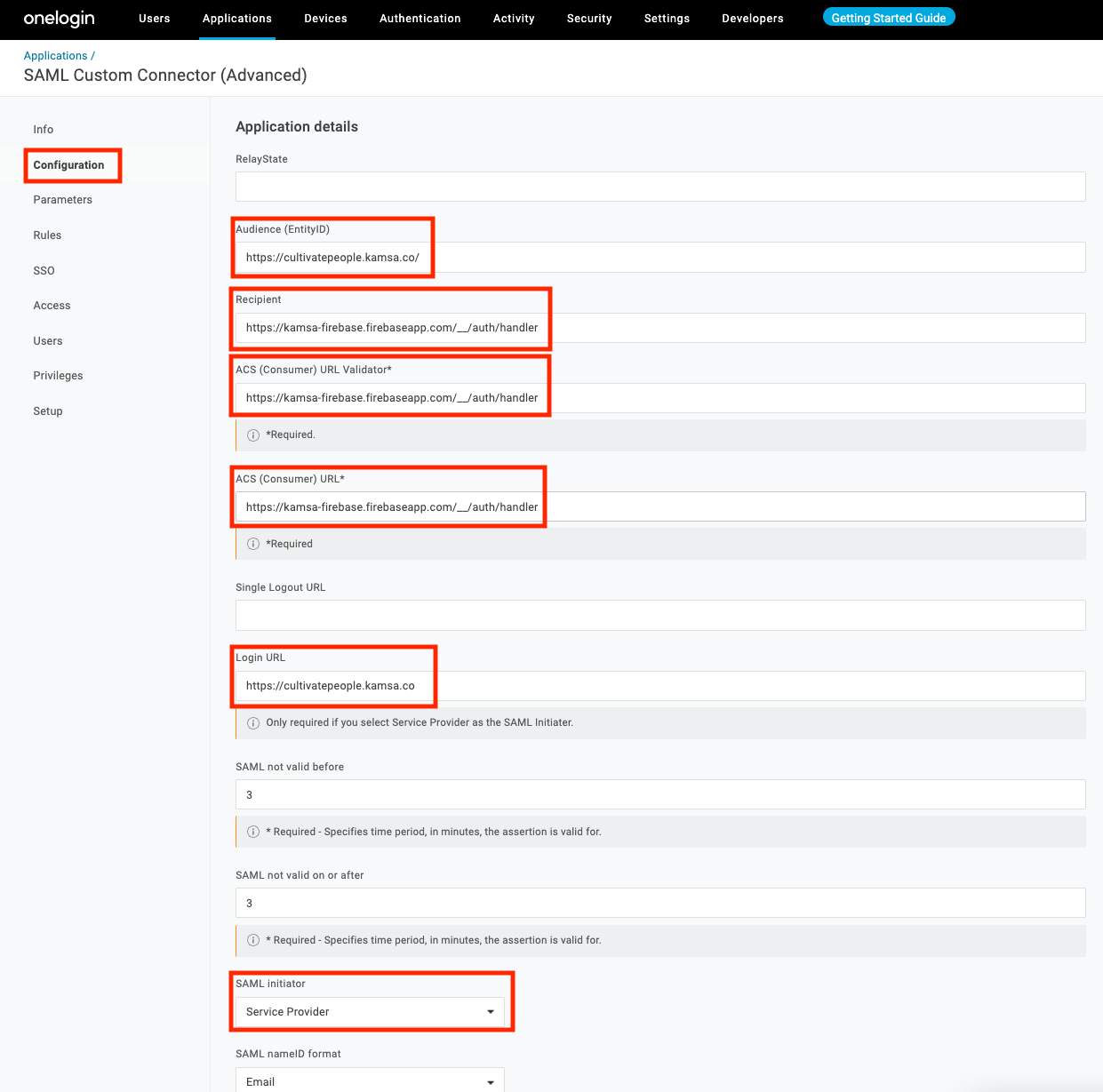Screen dimensions: 1103x1092
Task: Open the Authentication menu
Action: click(420, 19)
